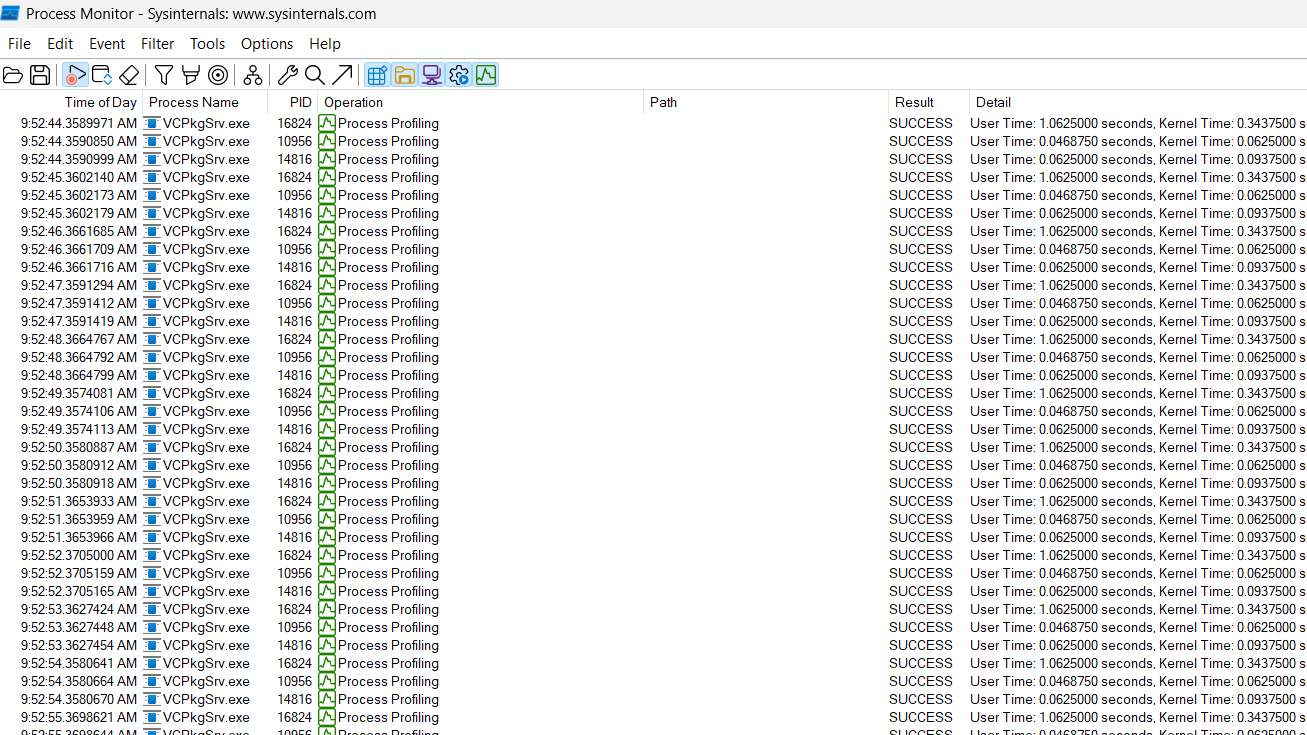Click the Detail column header
The width and height of the screenshot is (1307, 735).
pyautogui.click(x=1138, y=102)
